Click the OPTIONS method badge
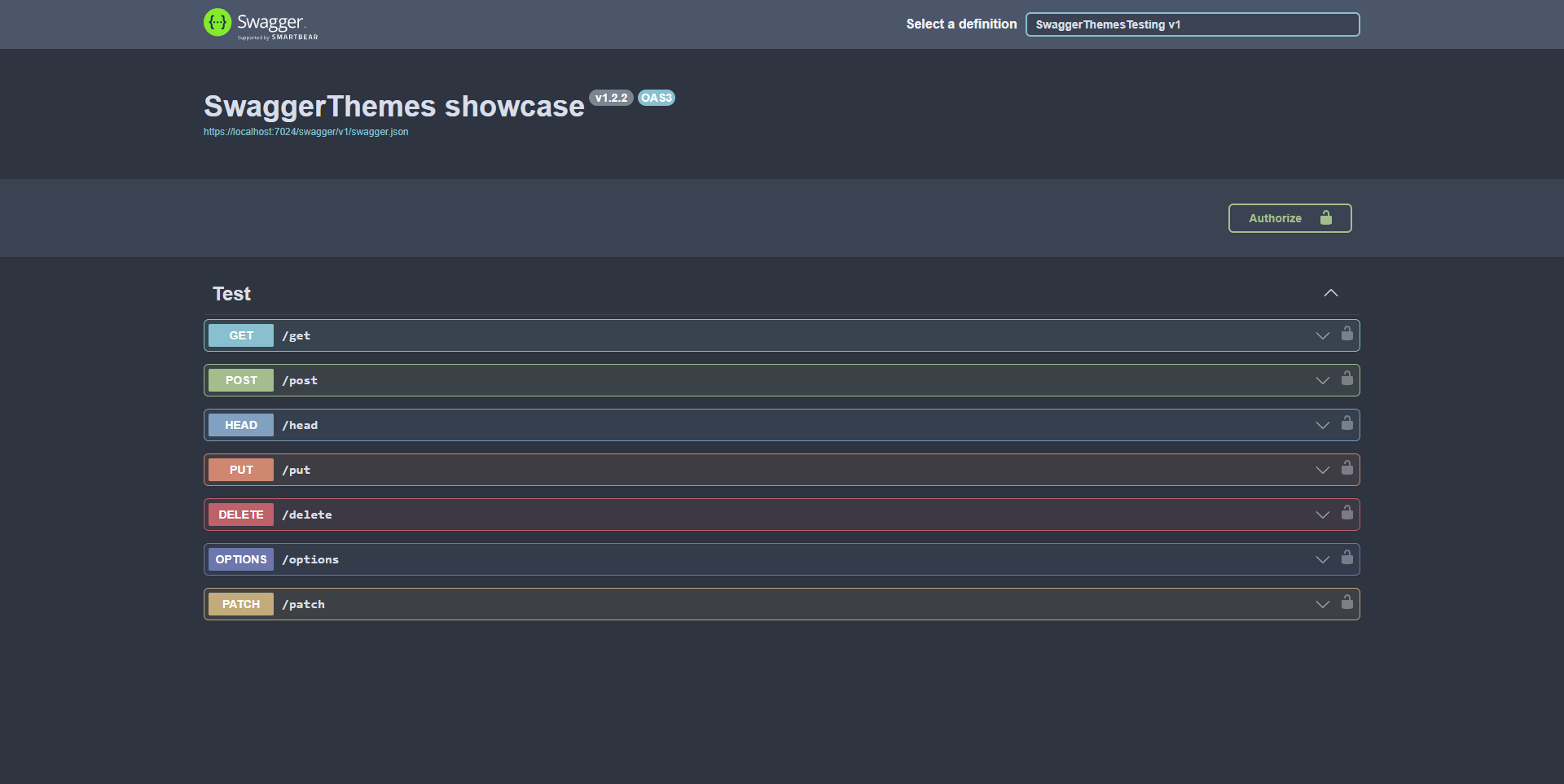1564x784 pixels. (241, 559)
